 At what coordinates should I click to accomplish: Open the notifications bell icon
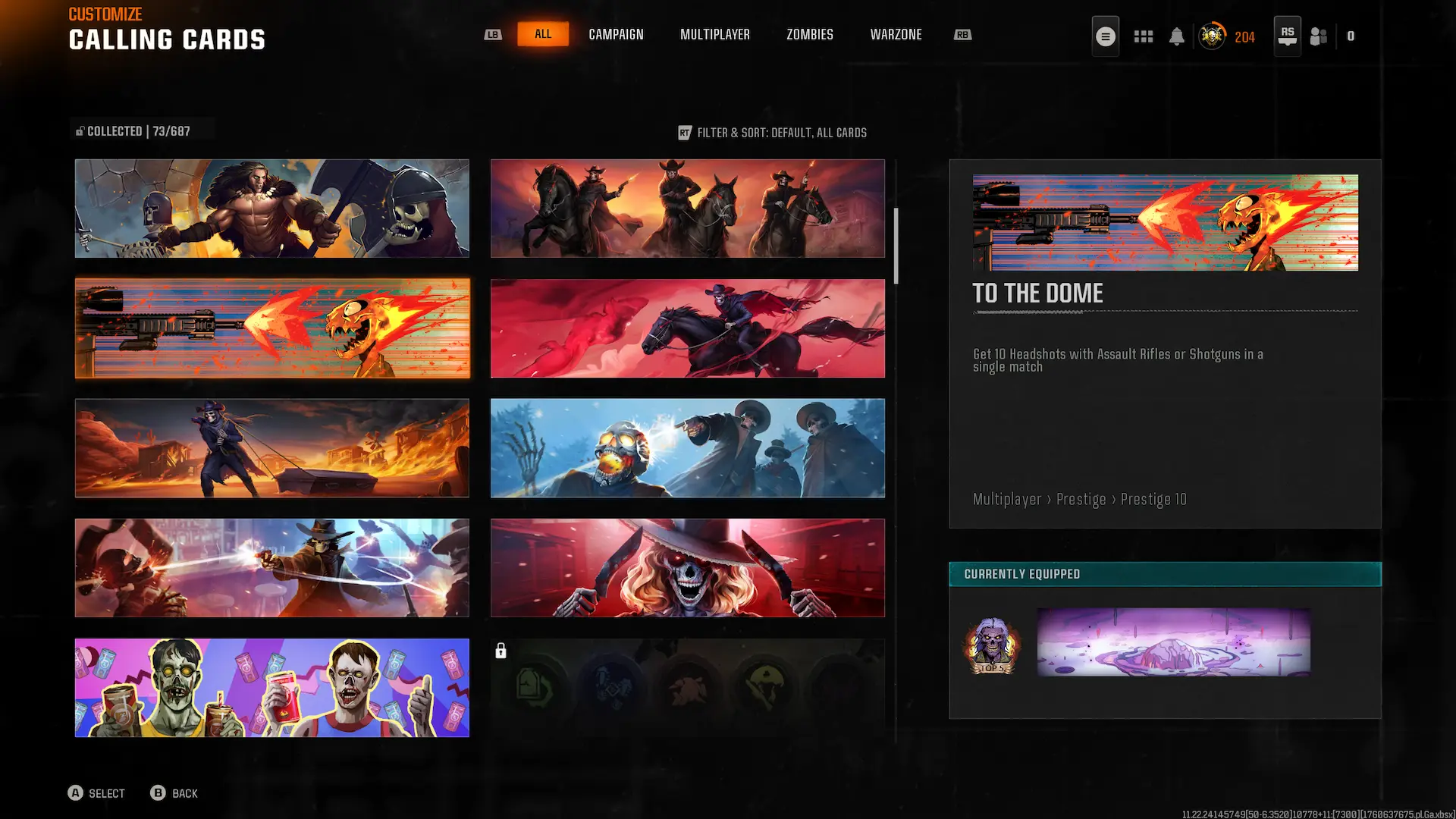pos(1176,36)
